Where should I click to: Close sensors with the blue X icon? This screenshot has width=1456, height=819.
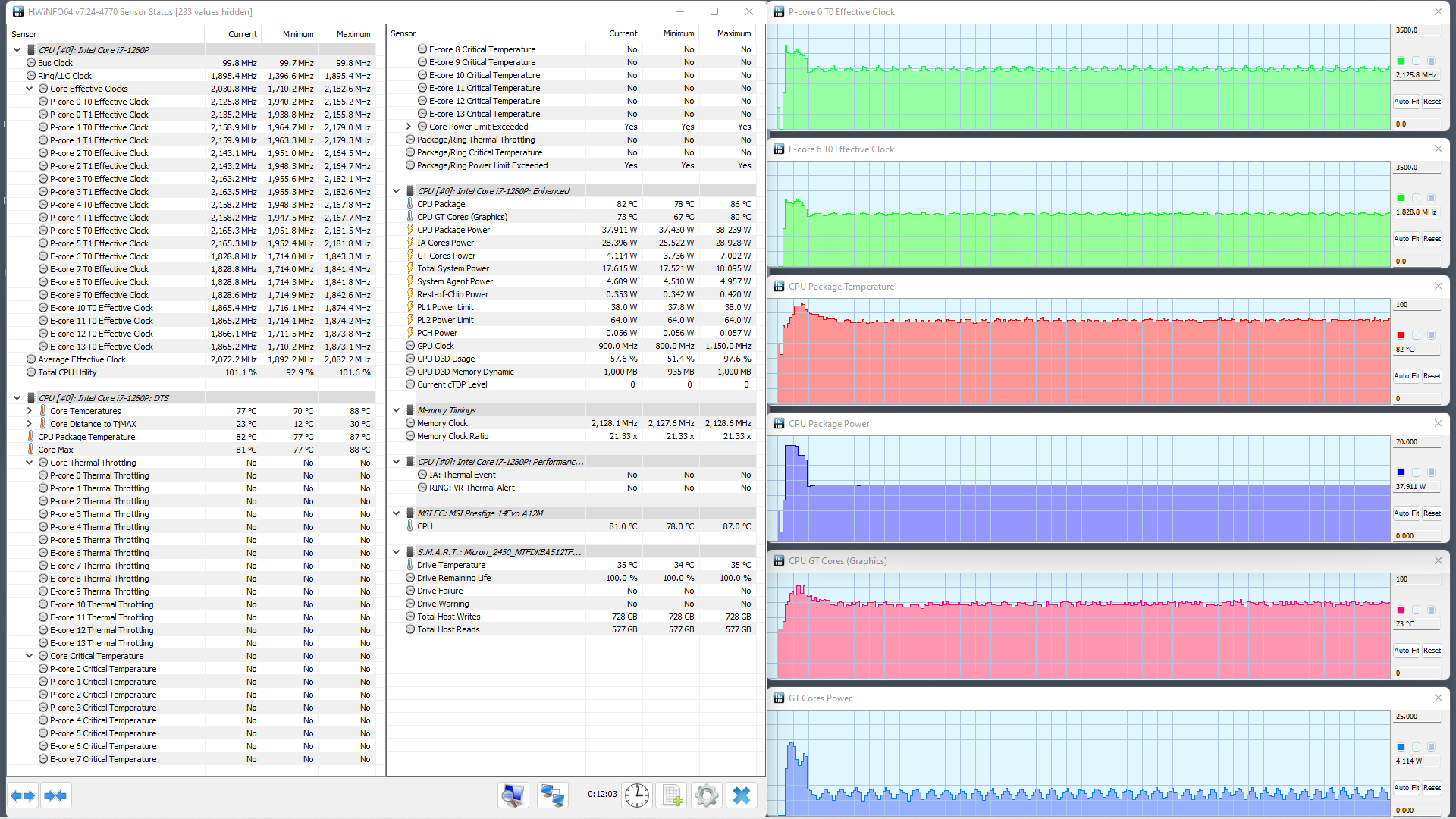point(742,795)
